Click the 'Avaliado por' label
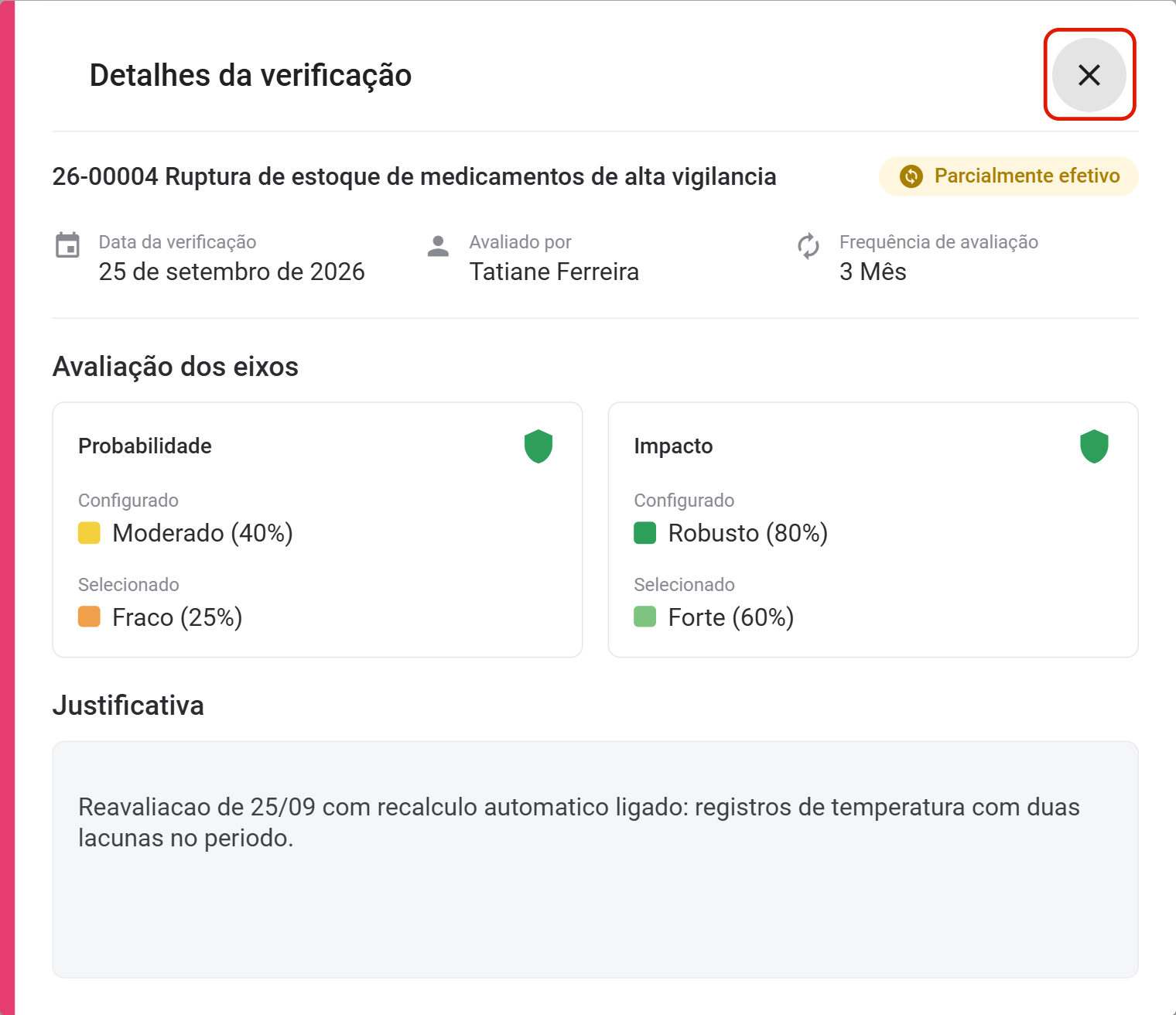 click(520, 242)
